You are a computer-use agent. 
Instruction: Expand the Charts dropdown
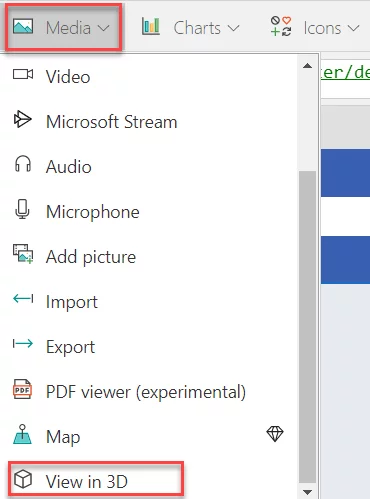[x=191, y=27]
